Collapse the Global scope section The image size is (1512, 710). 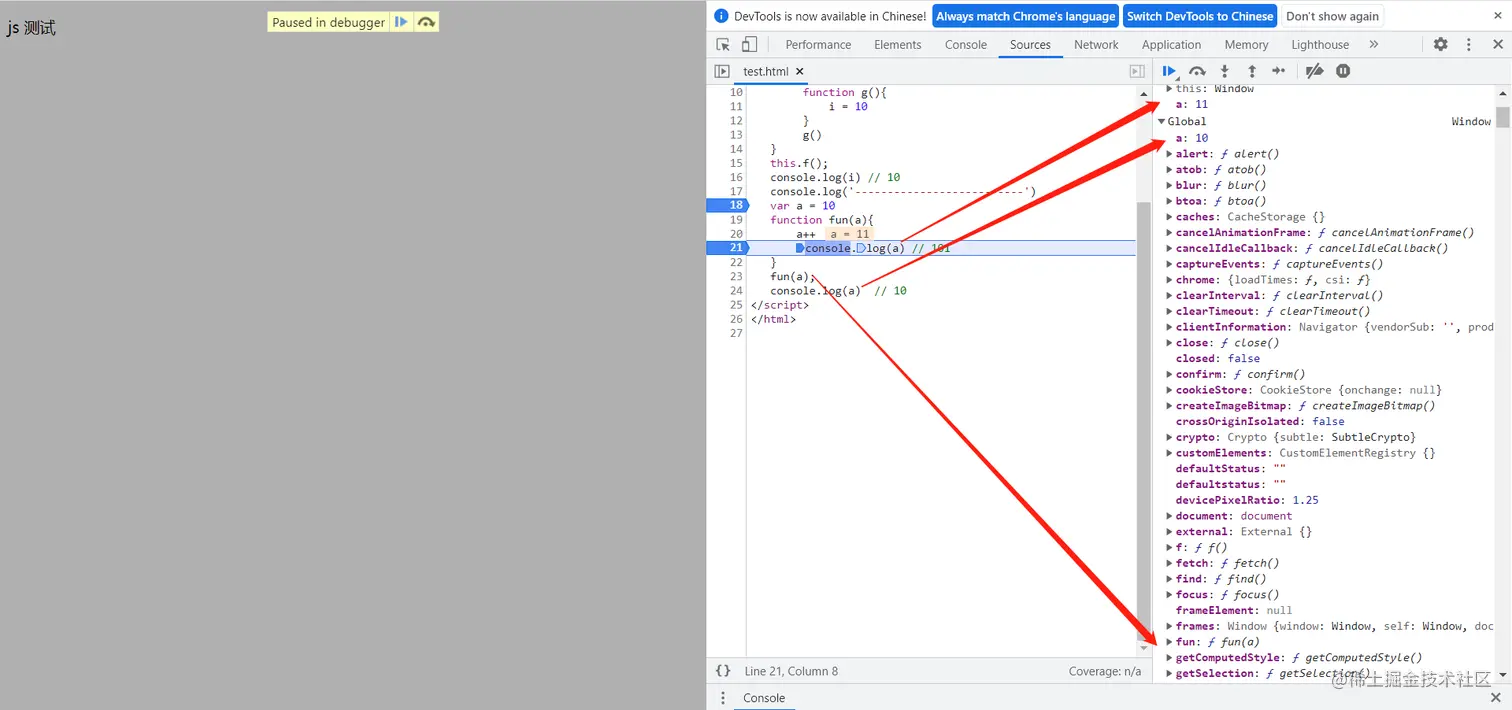pyautogui.click(x=1162, y=122)
